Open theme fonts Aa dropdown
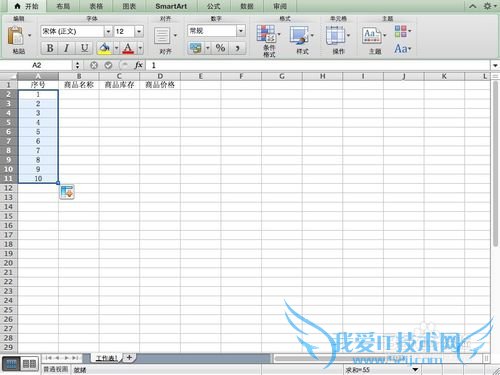The image size is (500, 375). [x=403, y=49]
